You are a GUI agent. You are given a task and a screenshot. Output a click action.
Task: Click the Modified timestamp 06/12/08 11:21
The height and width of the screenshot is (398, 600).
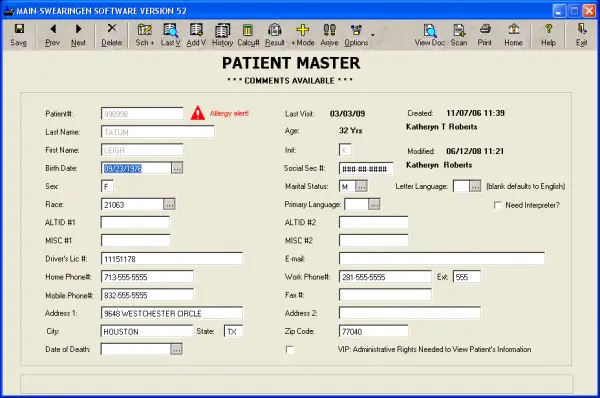coord(475,151)
